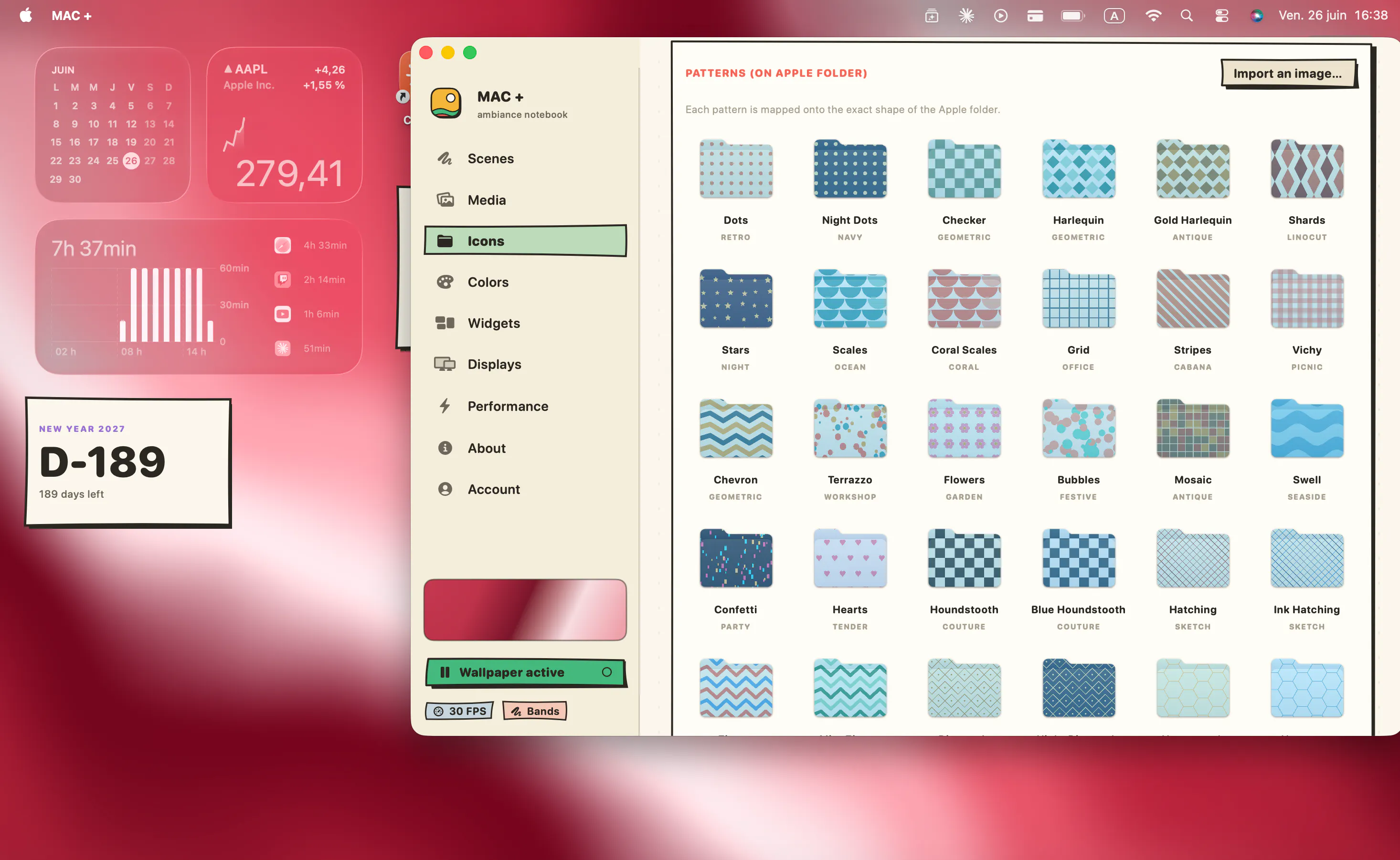
Task: Open the MAC + menu bar item
Action: pos(72,15)
